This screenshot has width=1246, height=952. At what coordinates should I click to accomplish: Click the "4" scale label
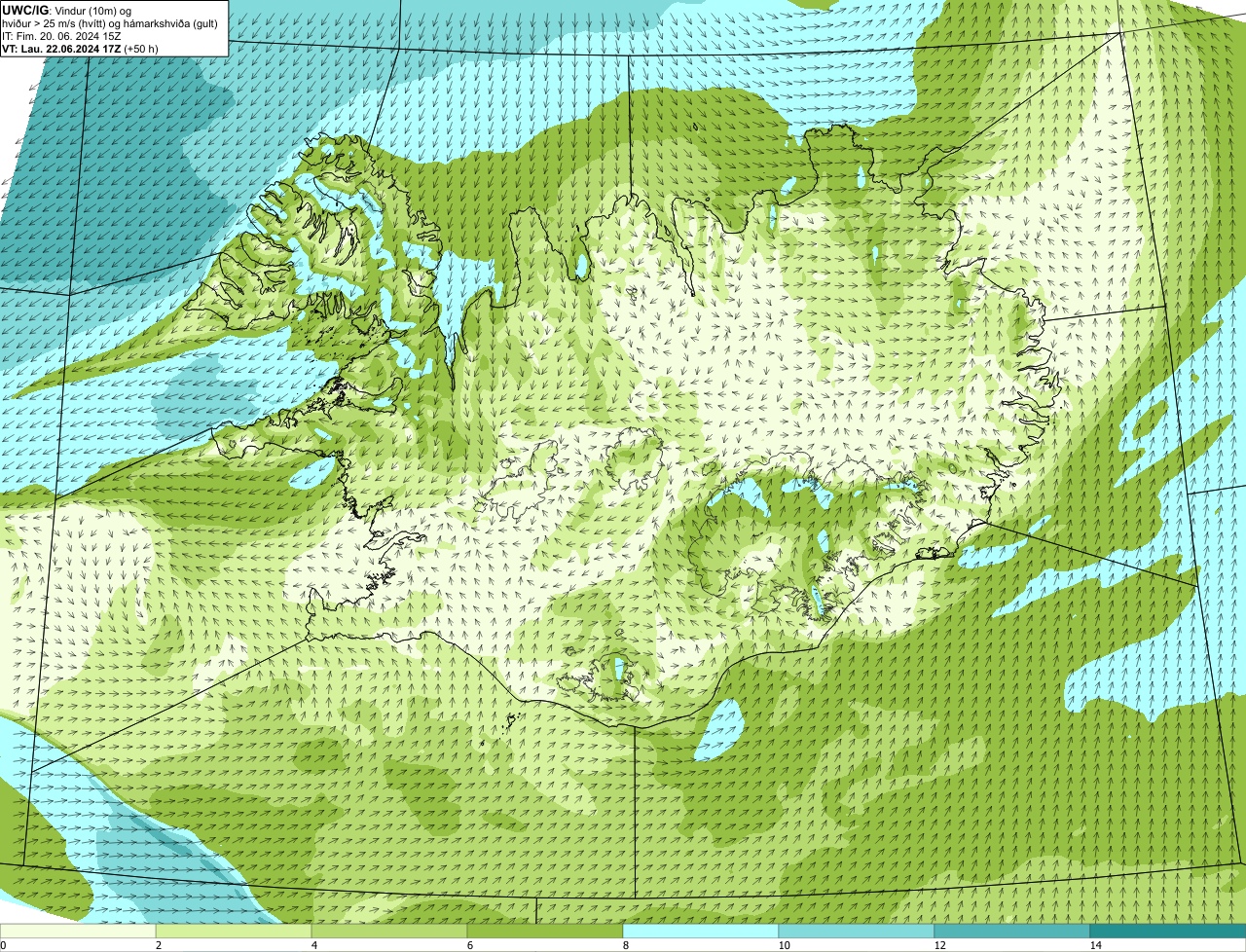[x=313, y=945]
